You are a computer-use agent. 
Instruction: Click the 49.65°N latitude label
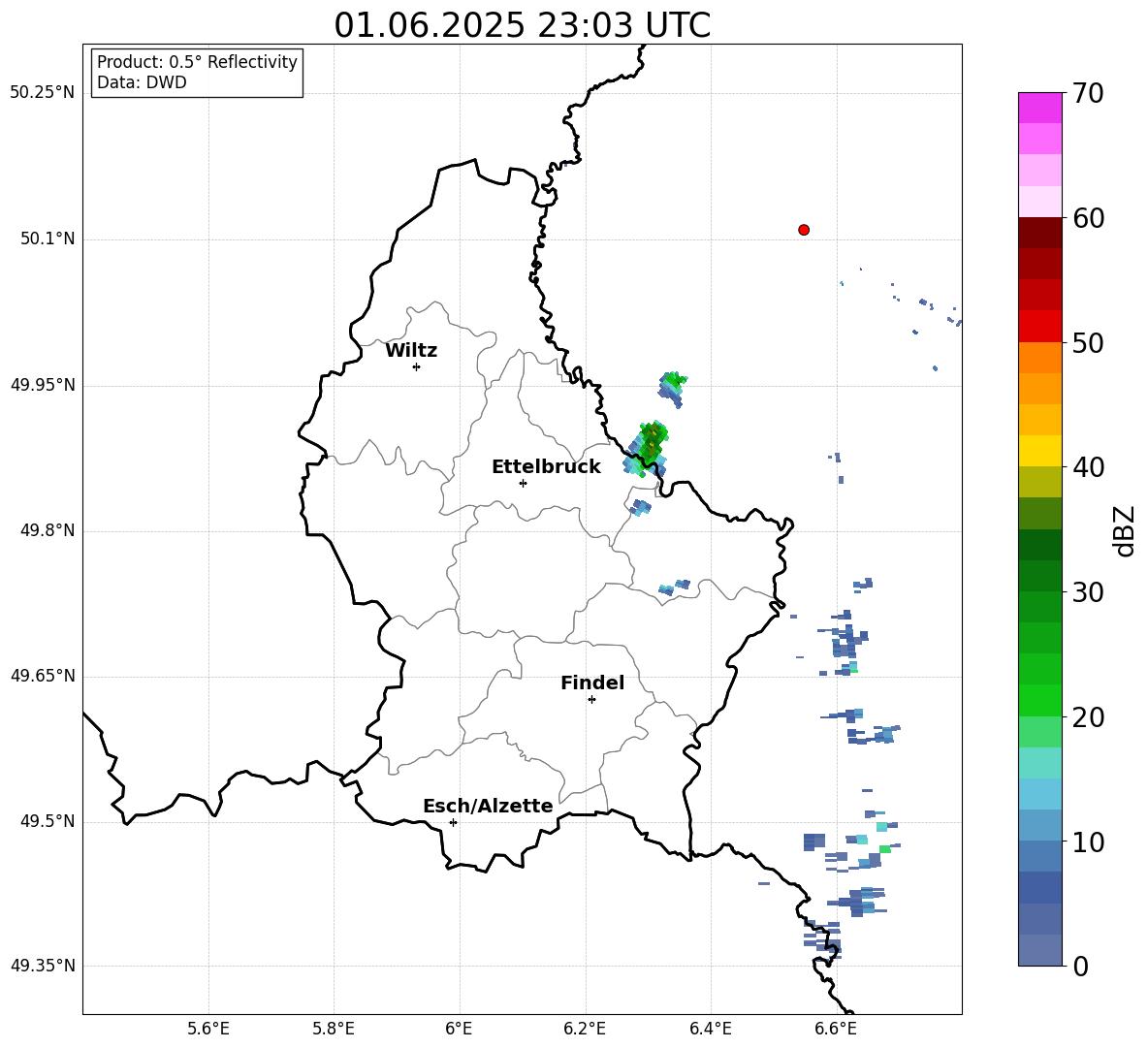click(43, 676)
